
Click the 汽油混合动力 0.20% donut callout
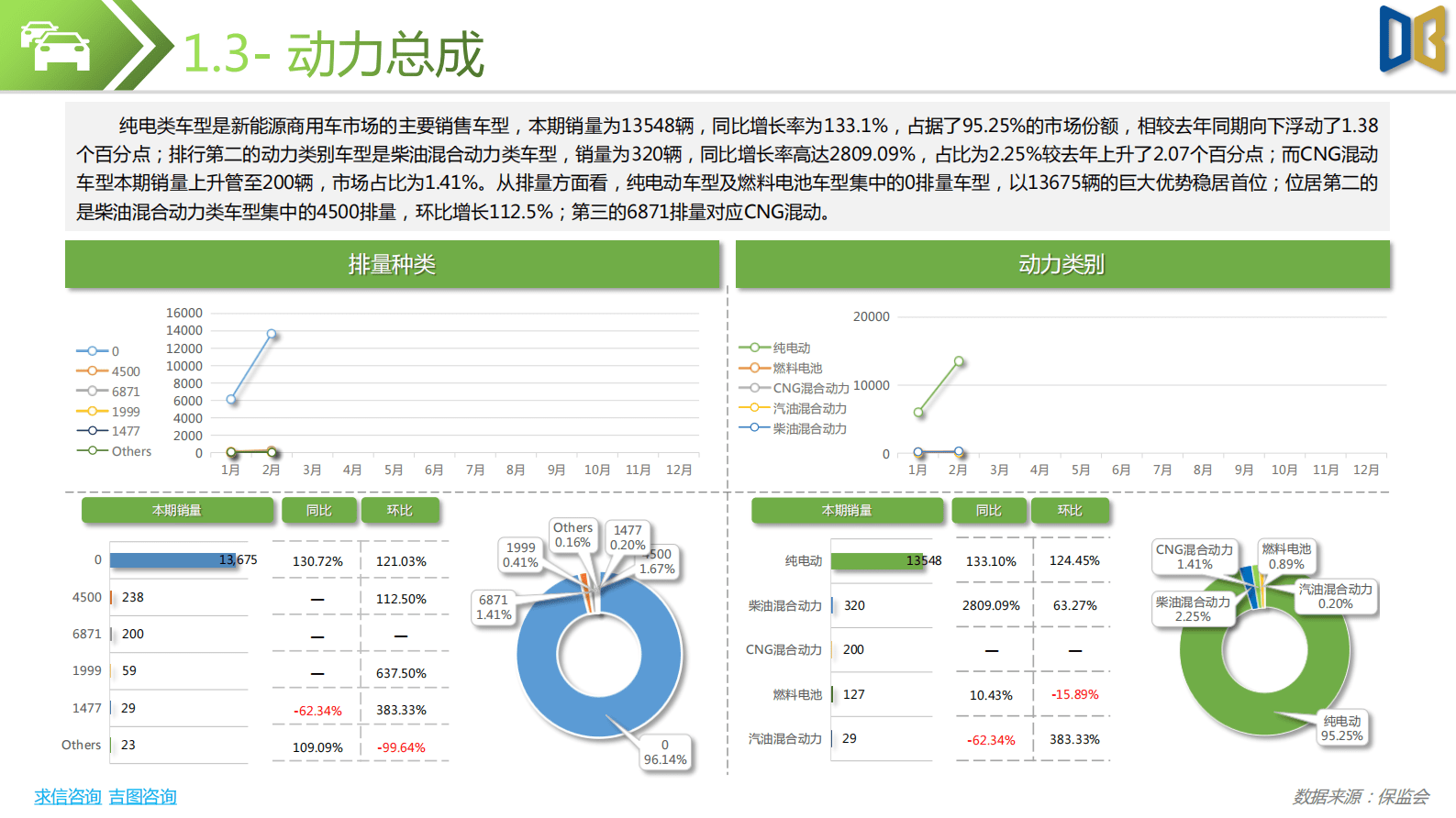[x=1335, y=596]
